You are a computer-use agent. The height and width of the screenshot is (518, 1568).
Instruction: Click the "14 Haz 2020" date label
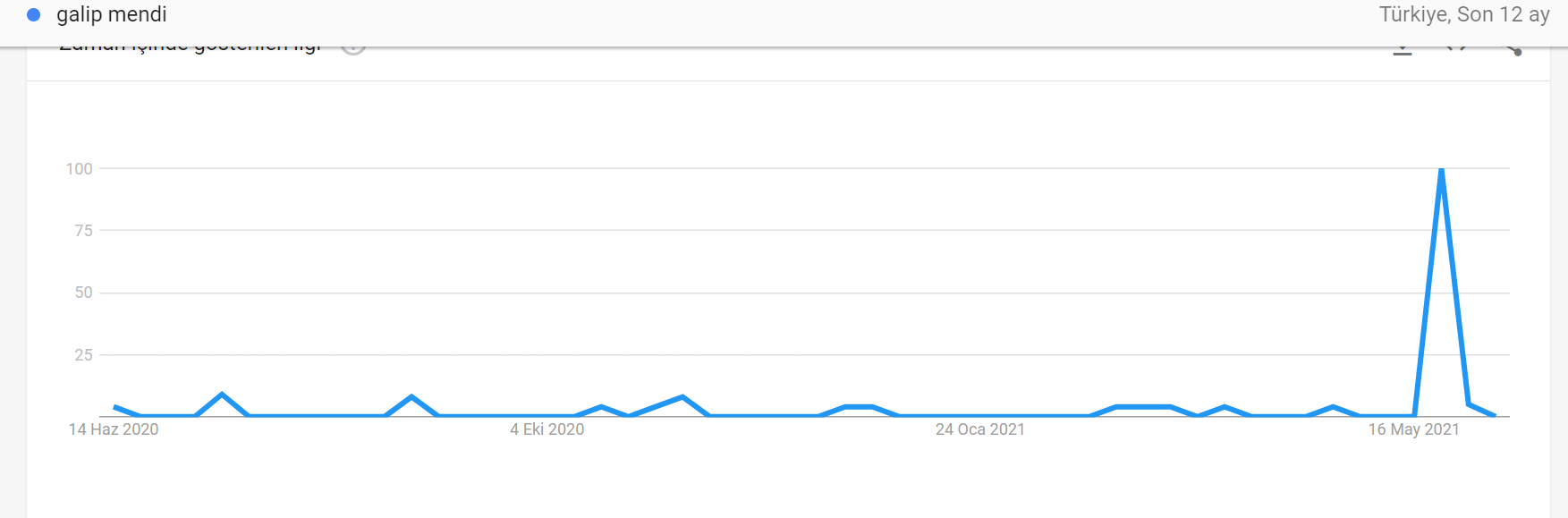[114, 429]
